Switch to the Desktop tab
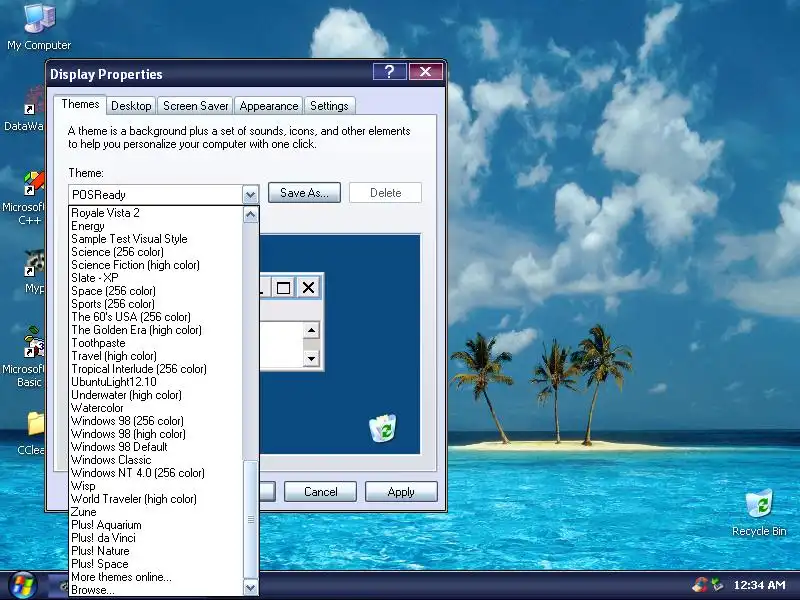 coord(131,106)
